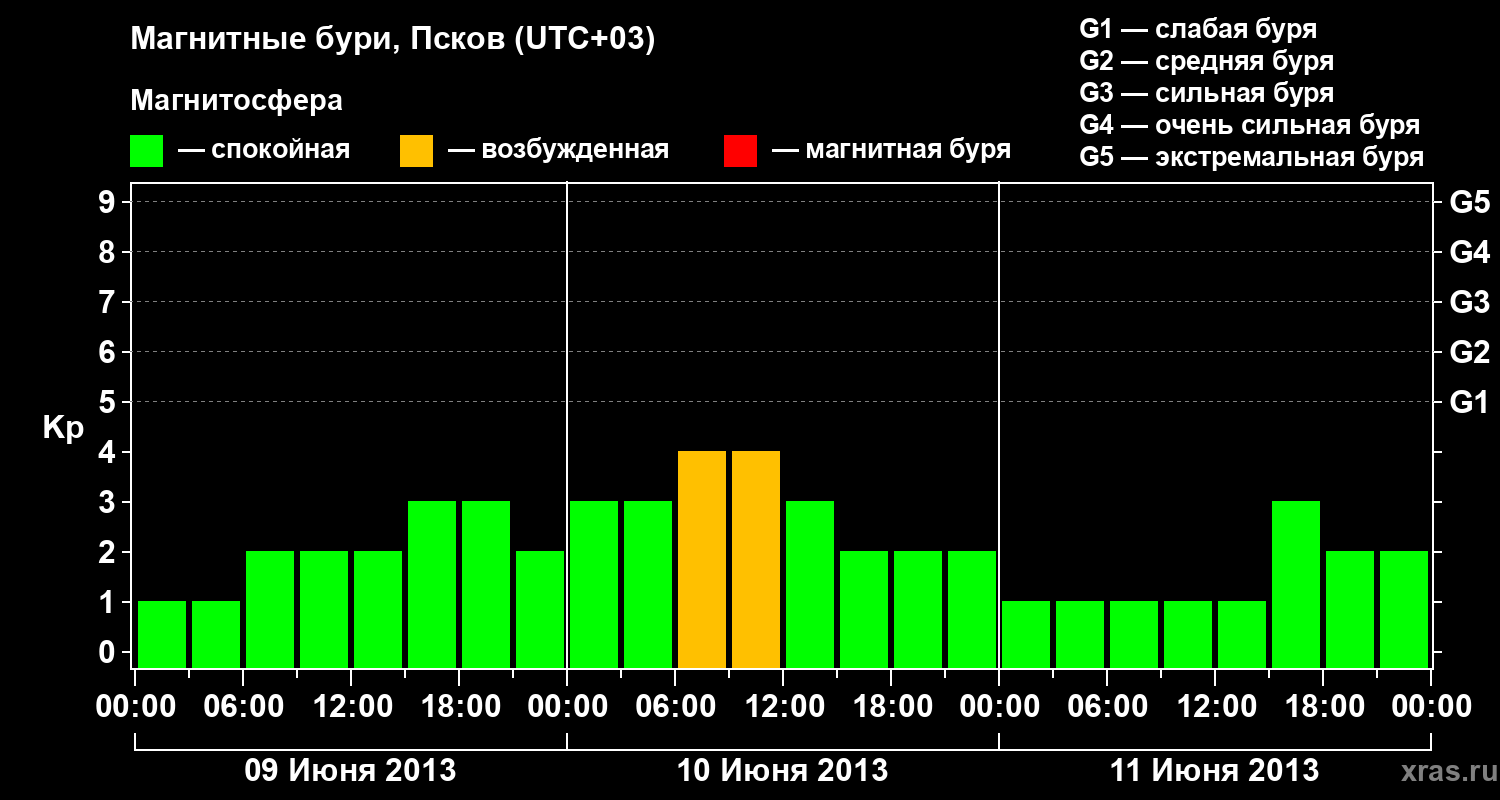The width and height of the screenshot is (1500, 800).
Task: Click the '— магнитная буря' legend label
Action: 892,151
